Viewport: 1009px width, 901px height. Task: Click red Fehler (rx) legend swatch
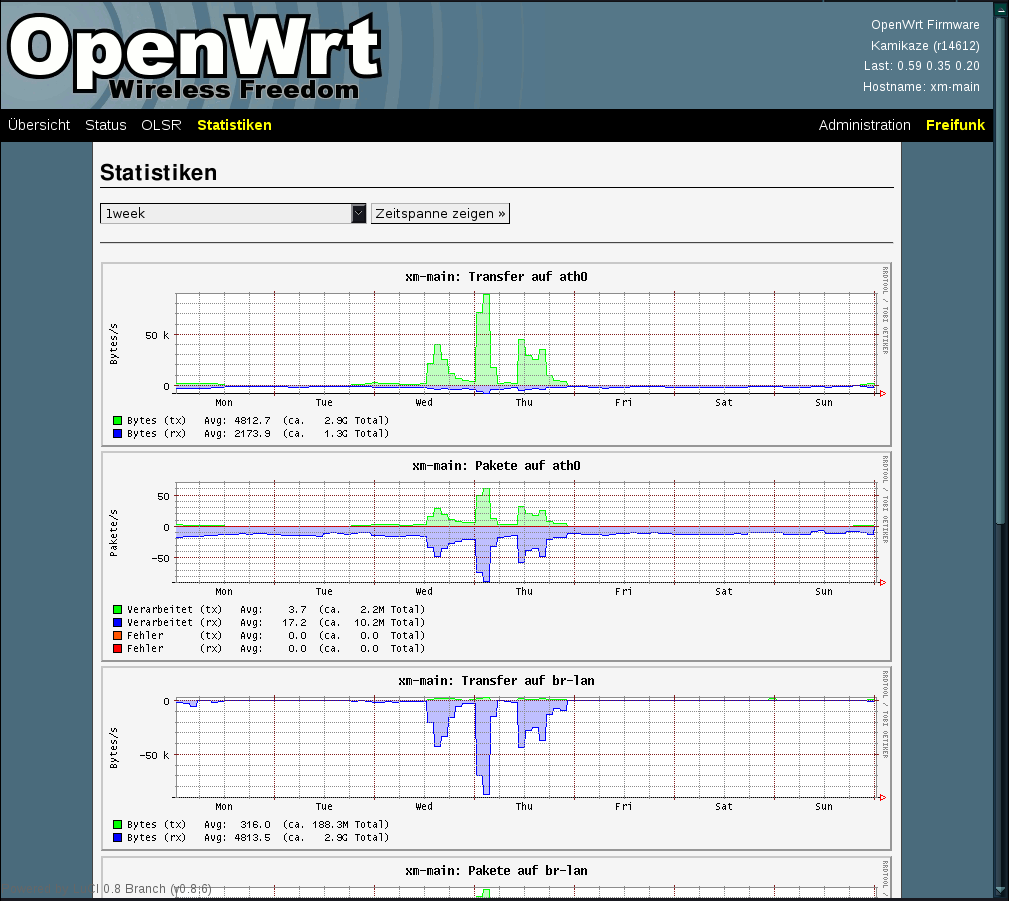coord(118,649)
